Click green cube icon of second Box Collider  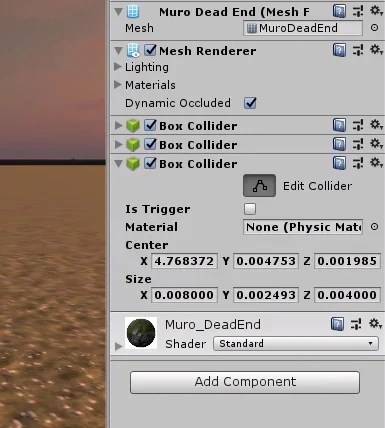tap(133, 145)
